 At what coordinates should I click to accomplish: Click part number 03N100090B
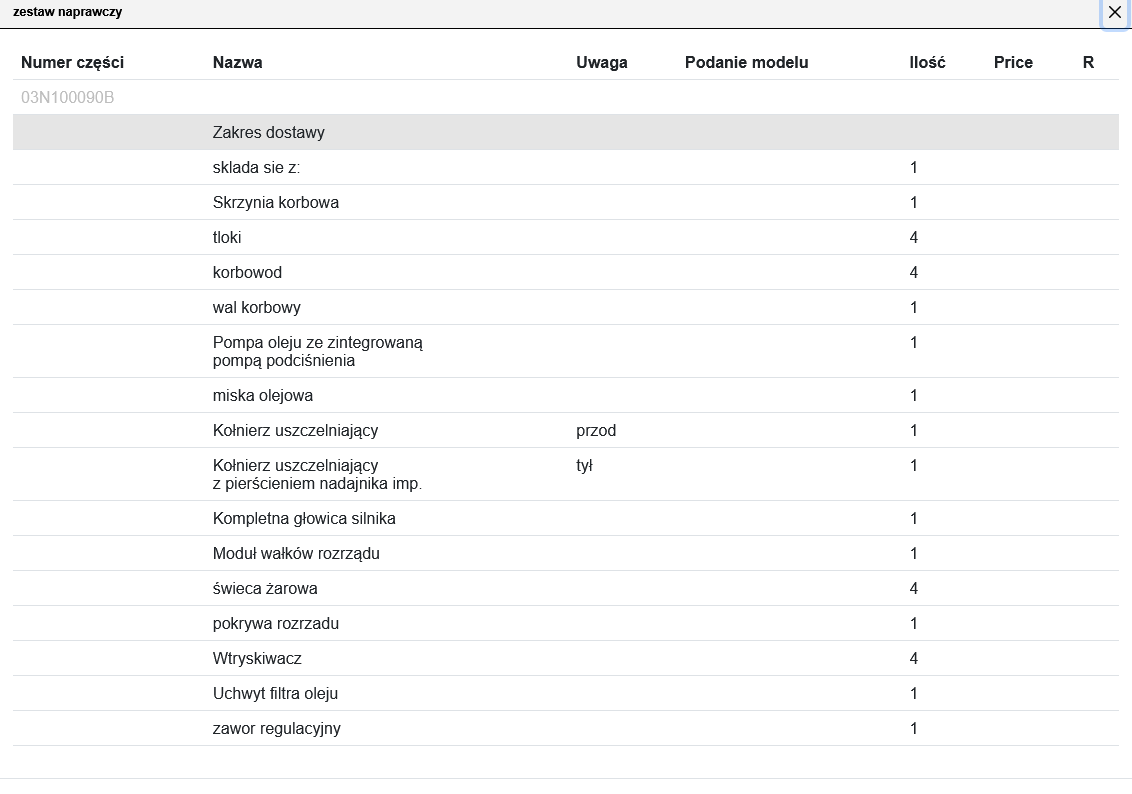coord(68,98)
